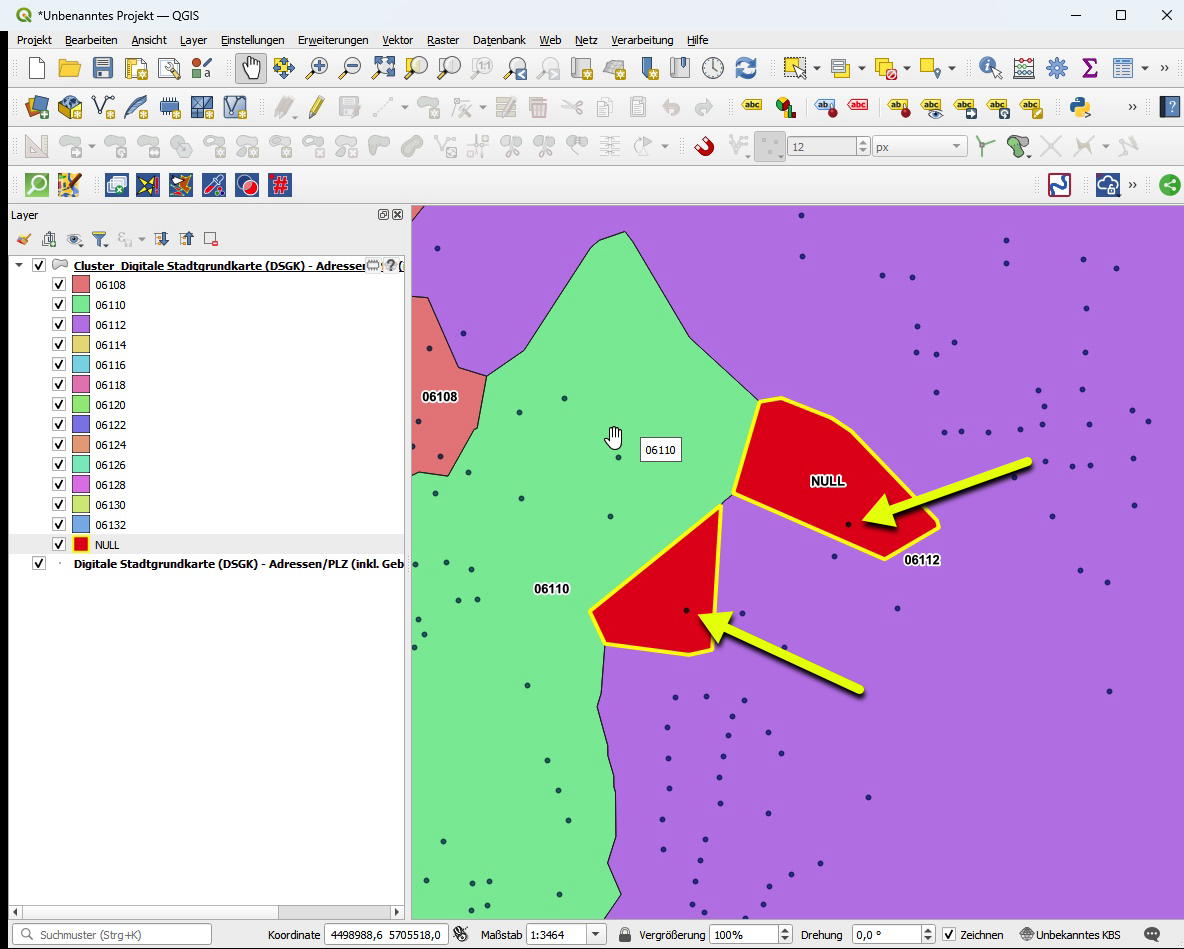The image size is (1184, 949).
Task: Uncheck the 06108 category checkbox
Action: [60, 285]
